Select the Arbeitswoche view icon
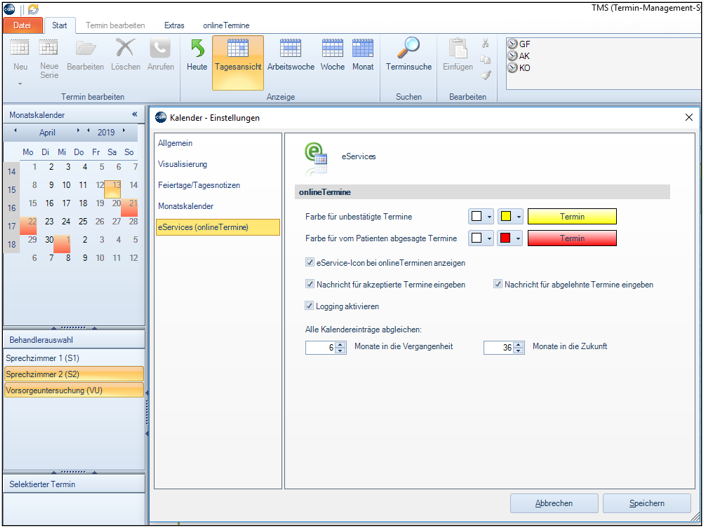The image size is (704, 528). click(x=290, y=48)
